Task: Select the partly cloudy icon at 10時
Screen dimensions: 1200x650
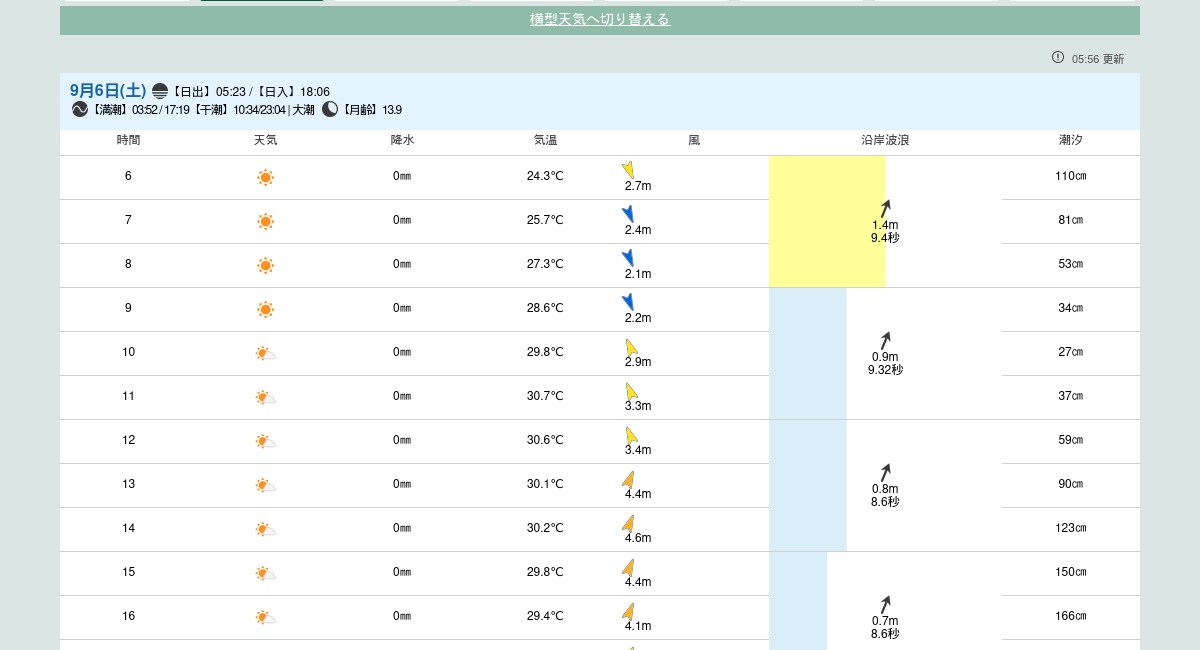Action: pos(265,353)
